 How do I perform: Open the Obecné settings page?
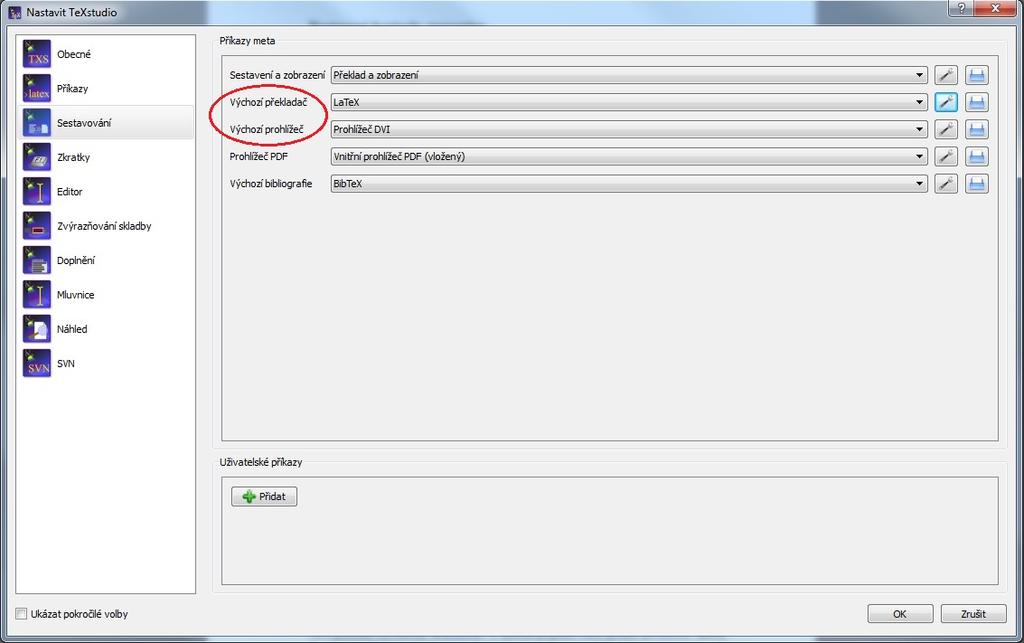(x=106, y=54)
